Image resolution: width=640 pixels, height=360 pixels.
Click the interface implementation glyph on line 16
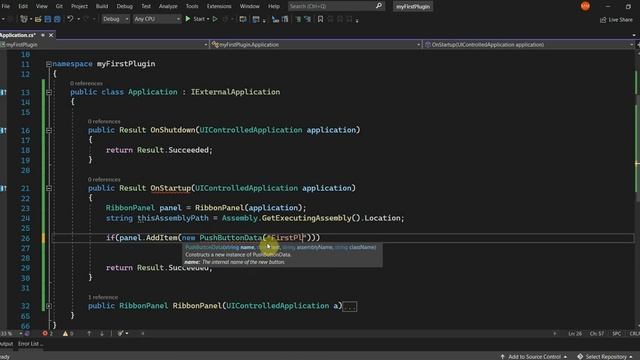click(x=3, y=130)
